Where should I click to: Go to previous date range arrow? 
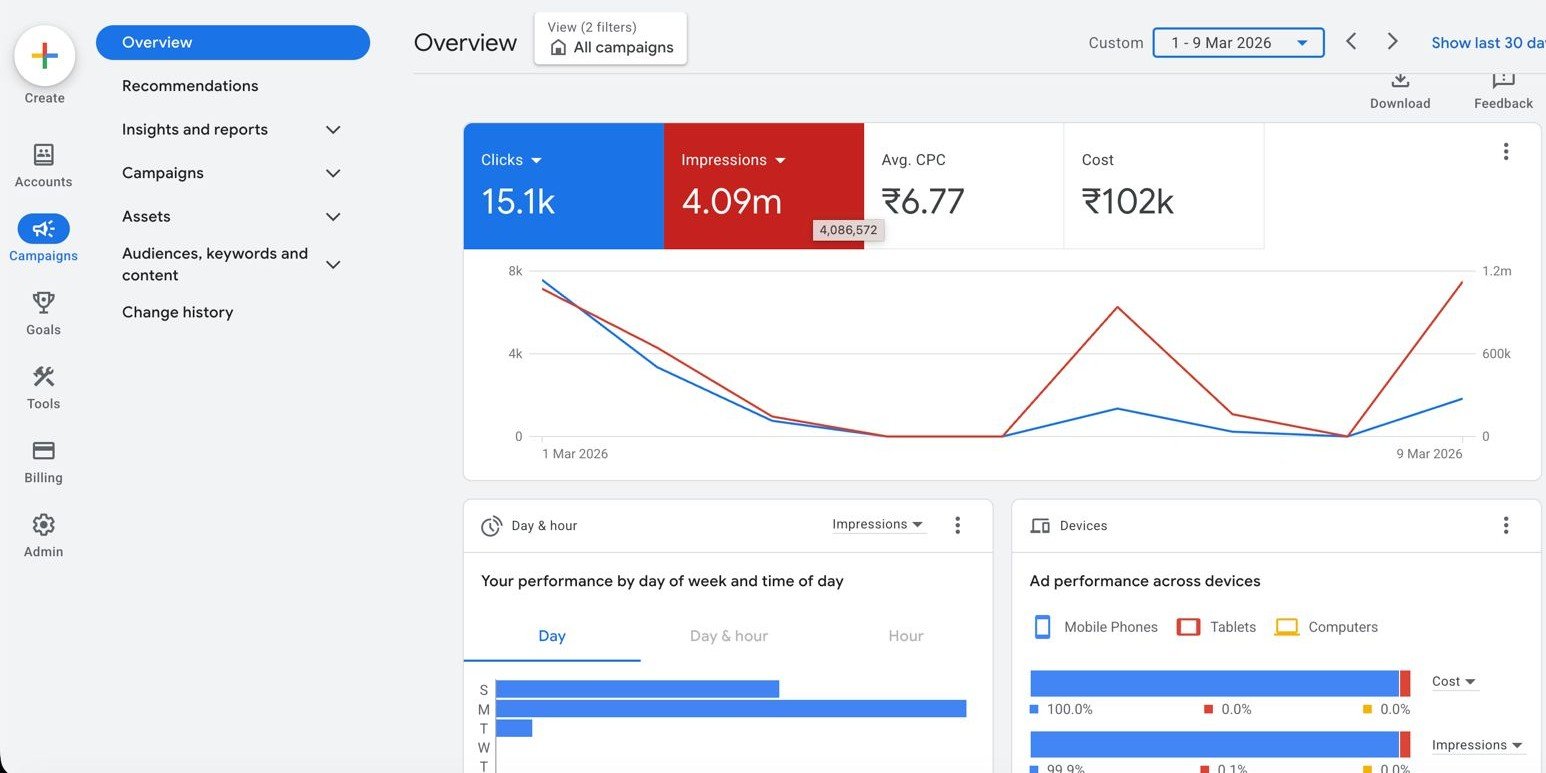tap(1351, 42)
